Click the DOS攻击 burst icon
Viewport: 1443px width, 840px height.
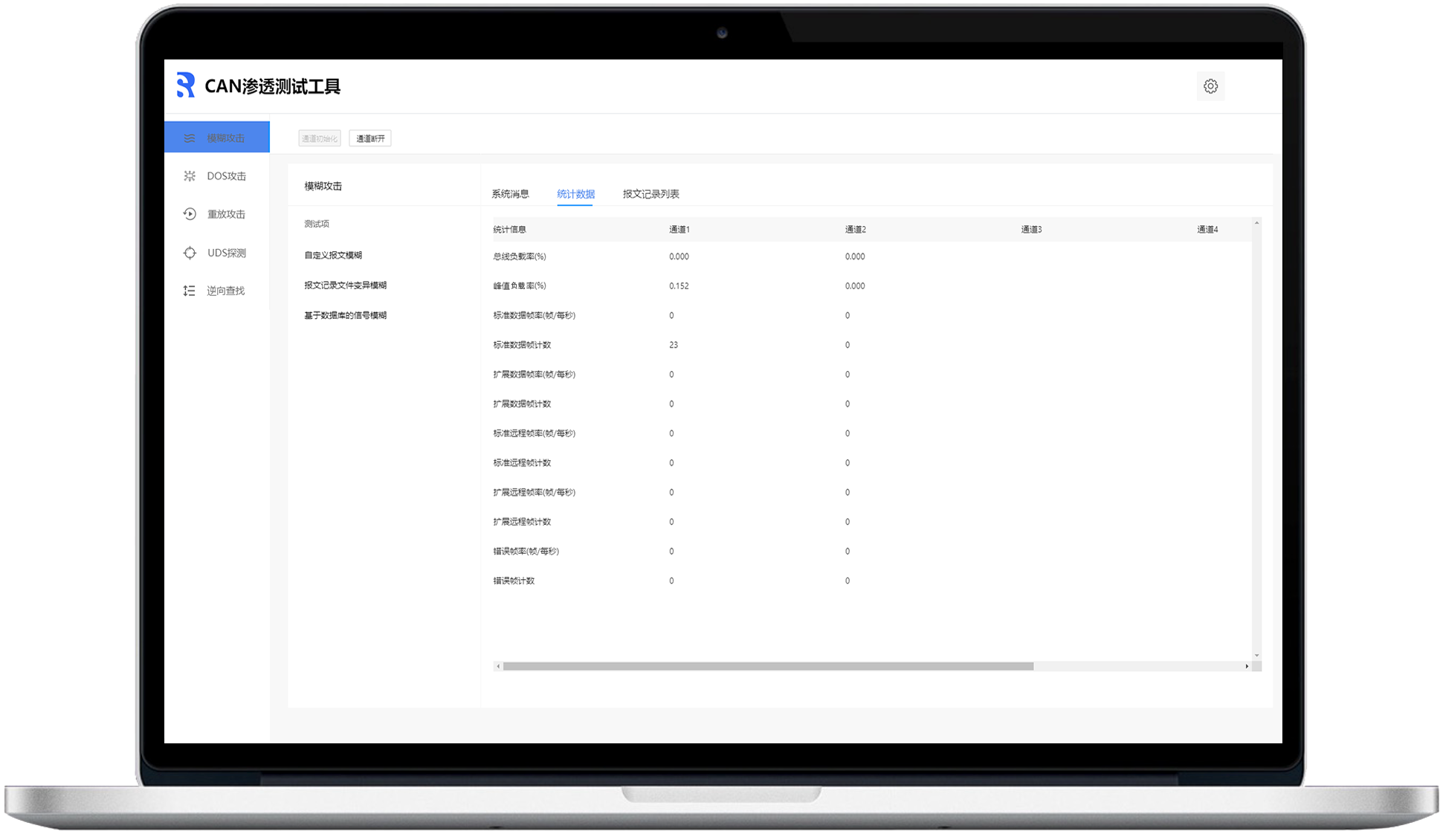point(190,176)
